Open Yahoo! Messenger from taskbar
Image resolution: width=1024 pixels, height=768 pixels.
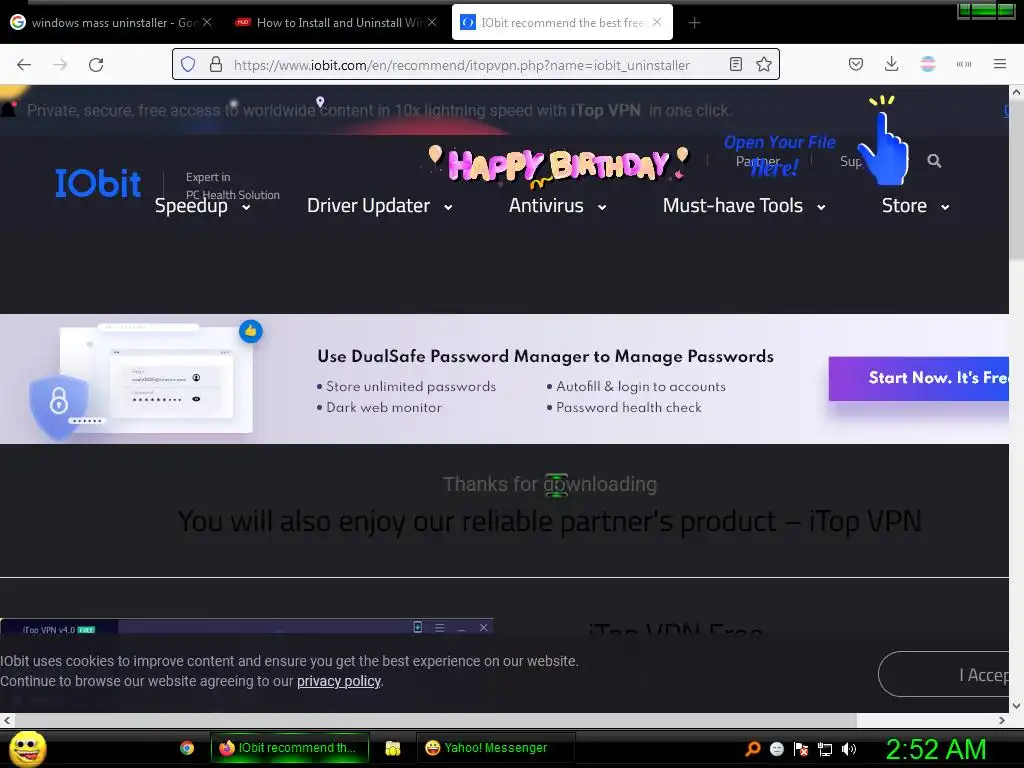point(496,748)
